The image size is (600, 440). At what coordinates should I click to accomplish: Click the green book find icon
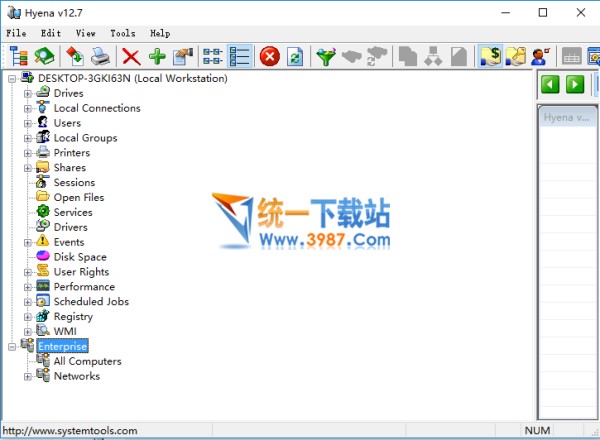coord(44,57)
